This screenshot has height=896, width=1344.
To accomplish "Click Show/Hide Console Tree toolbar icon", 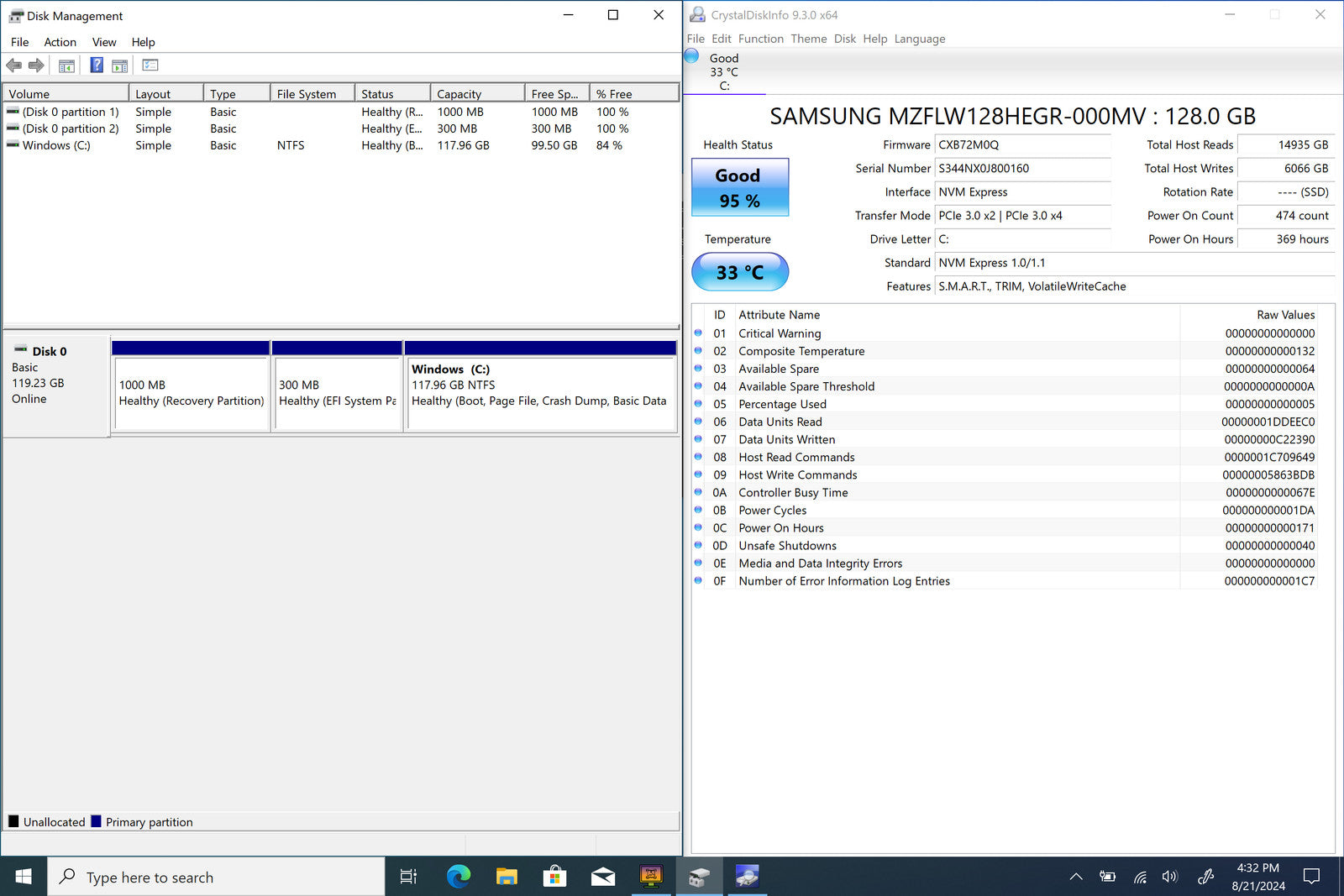I will 66,65.
